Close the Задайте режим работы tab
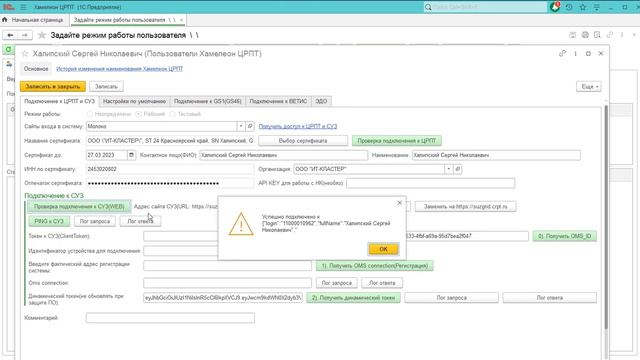640x360 pixels. click(181, 20)
